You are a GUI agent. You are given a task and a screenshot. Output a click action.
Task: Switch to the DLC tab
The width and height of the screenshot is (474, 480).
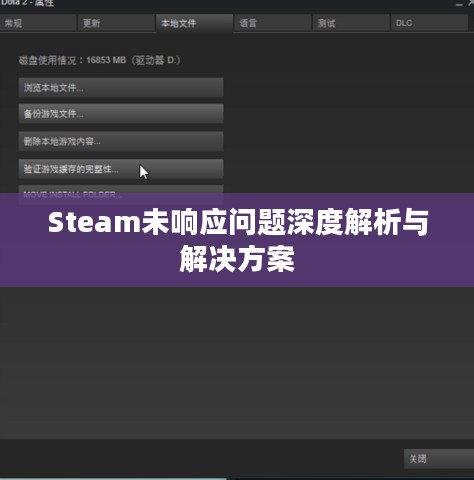[x=429, y=23]
